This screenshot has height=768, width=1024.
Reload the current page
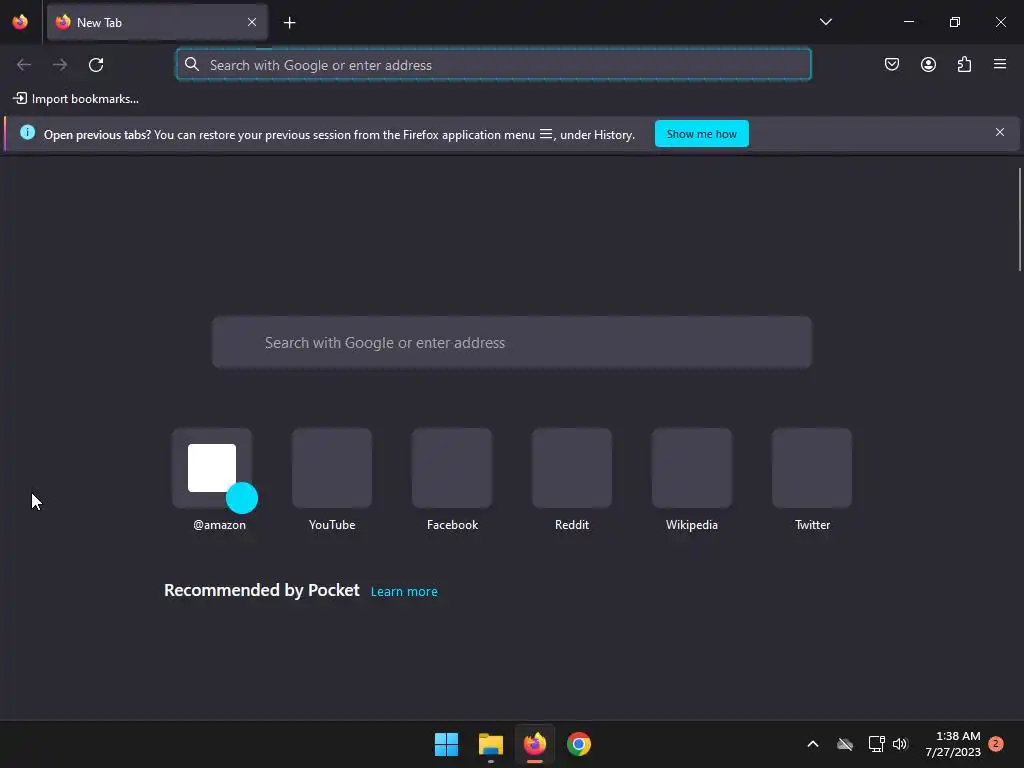click(x=96, y=65)
